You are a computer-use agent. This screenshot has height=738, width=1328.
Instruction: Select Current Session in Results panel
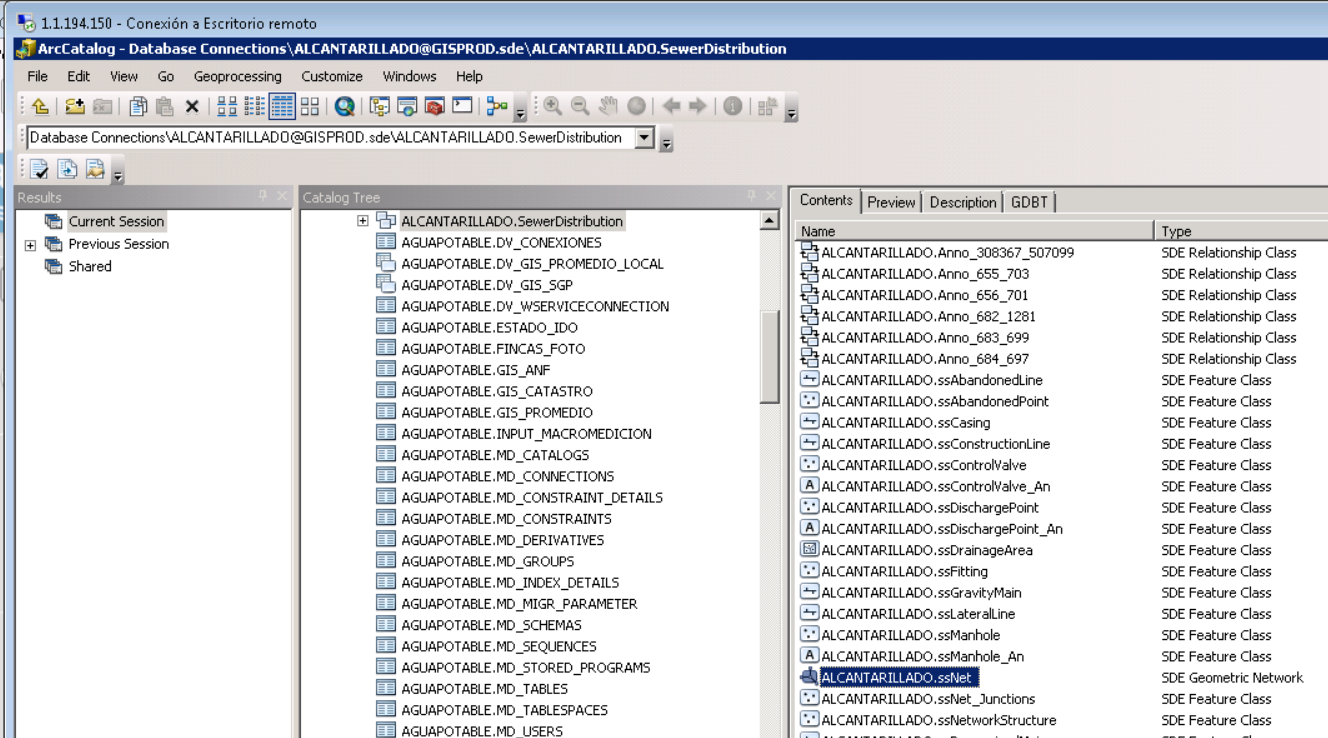[x=116, y=222]
